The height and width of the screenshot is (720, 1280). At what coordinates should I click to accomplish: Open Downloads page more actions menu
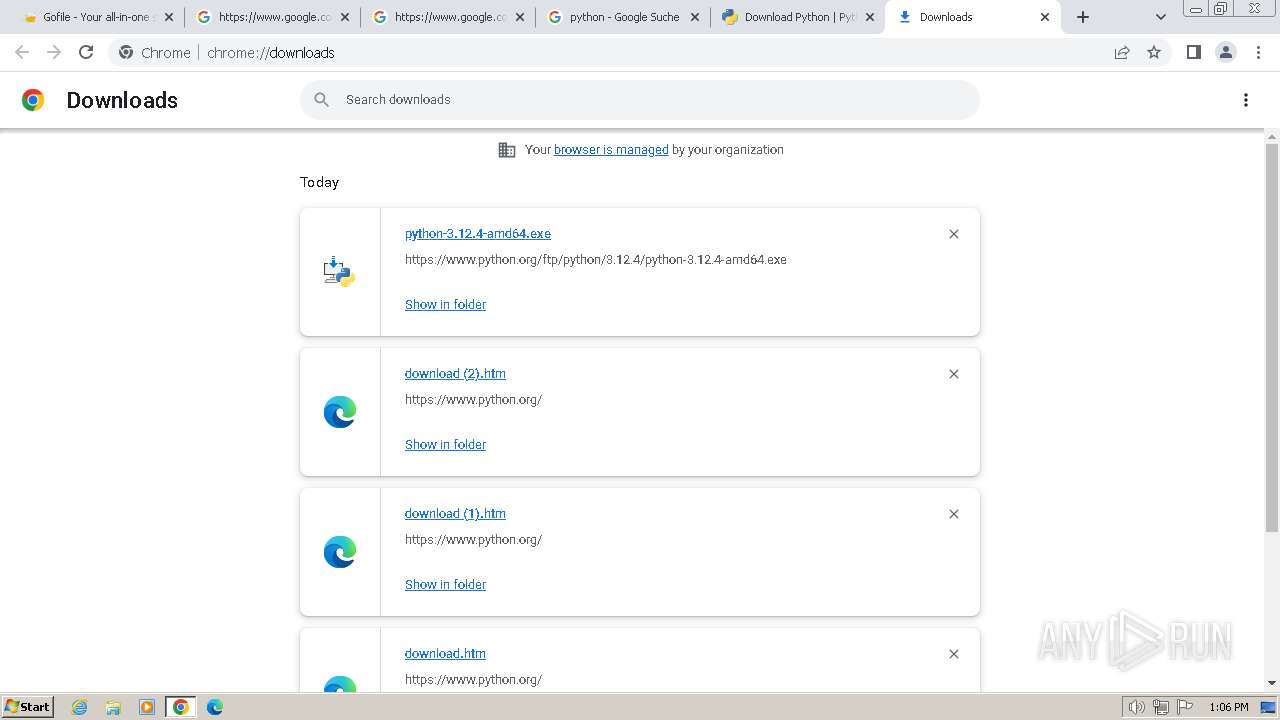1246,100
